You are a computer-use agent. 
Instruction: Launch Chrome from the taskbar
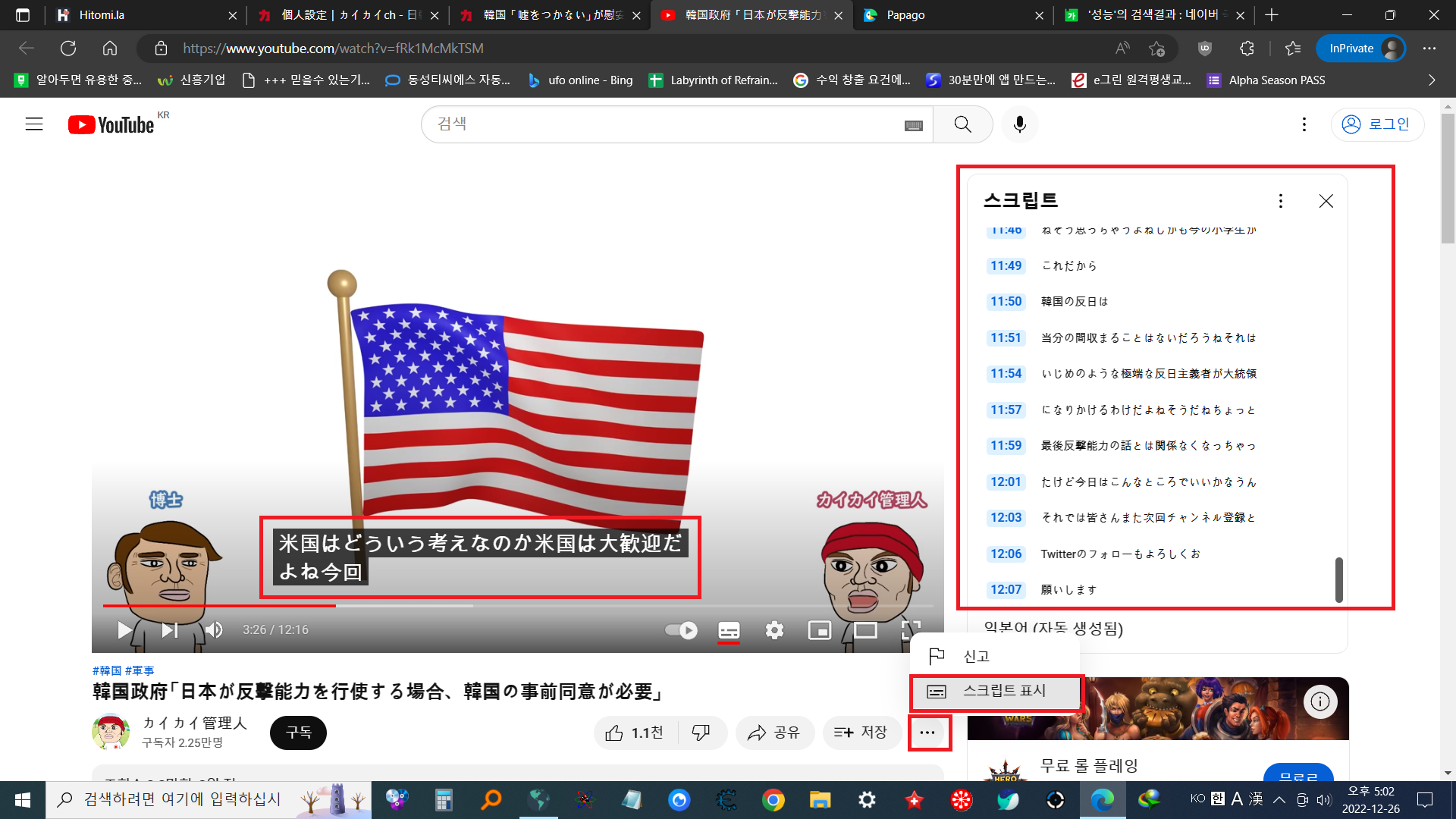coord(773,800)
